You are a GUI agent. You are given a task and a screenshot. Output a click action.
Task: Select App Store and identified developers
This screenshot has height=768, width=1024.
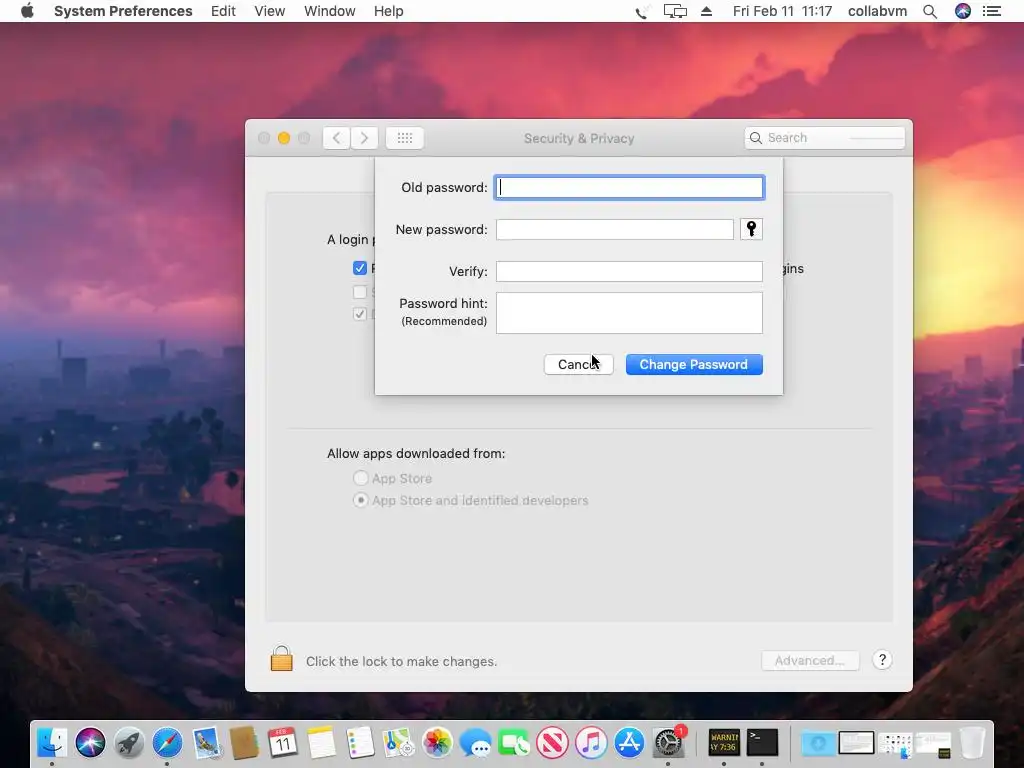click(x=360, y=500)
